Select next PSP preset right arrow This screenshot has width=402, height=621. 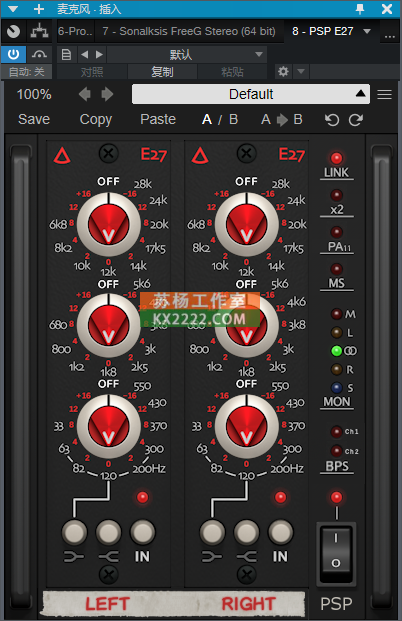tap(107, 94)
